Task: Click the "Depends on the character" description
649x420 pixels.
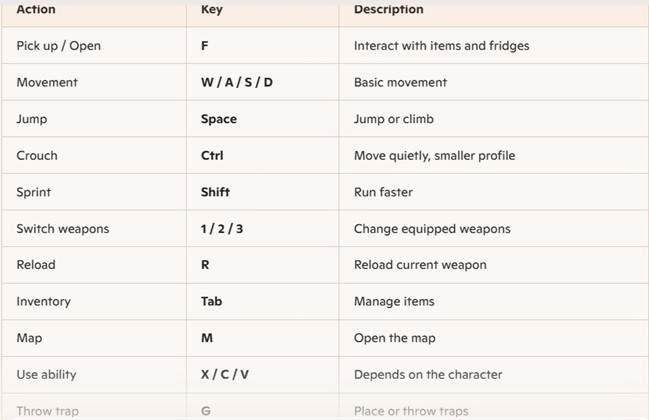Action: pyautogui.click(x=414, y=375)
